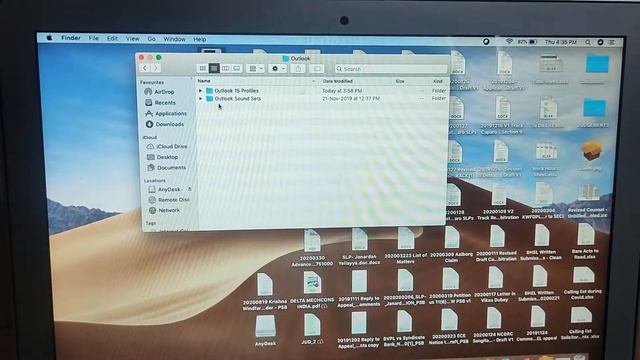
Task: Open Desktop in the Finder sidebar
Action: pyautogui.click(x=162, y=157)
